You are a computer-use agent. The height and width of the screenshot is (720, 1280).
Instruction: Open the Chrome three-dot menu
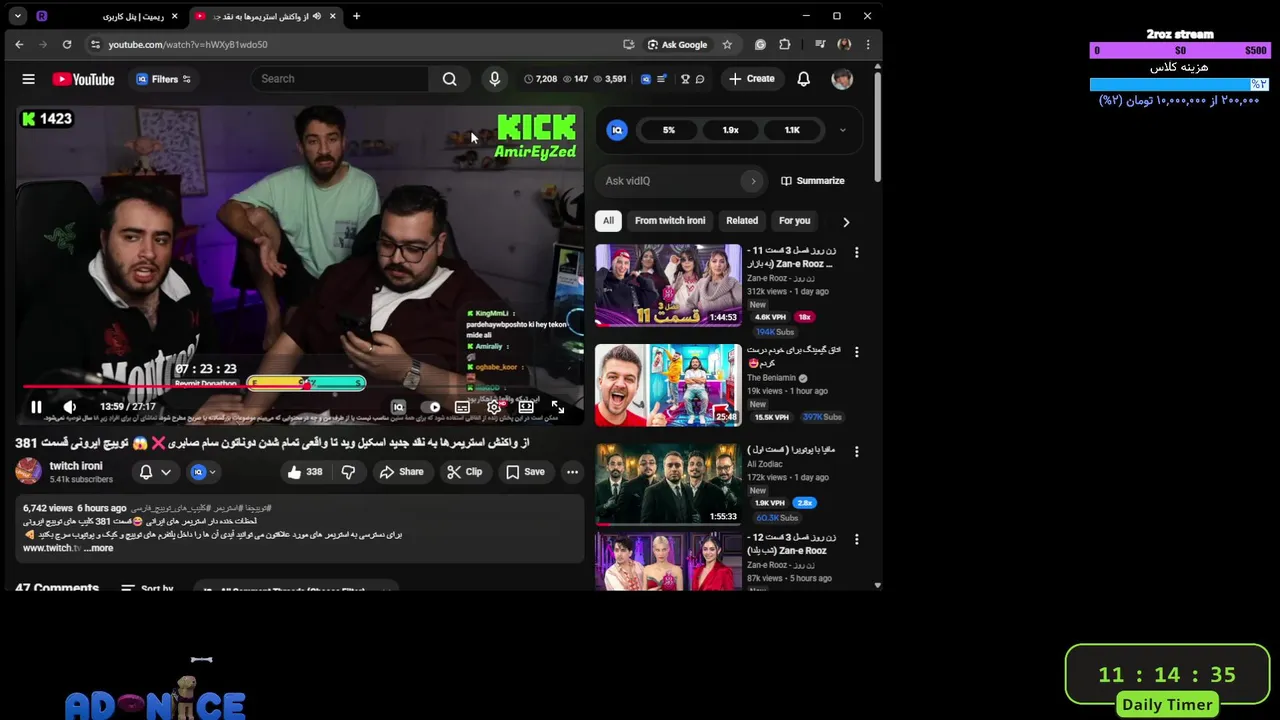tap(867, 44)
